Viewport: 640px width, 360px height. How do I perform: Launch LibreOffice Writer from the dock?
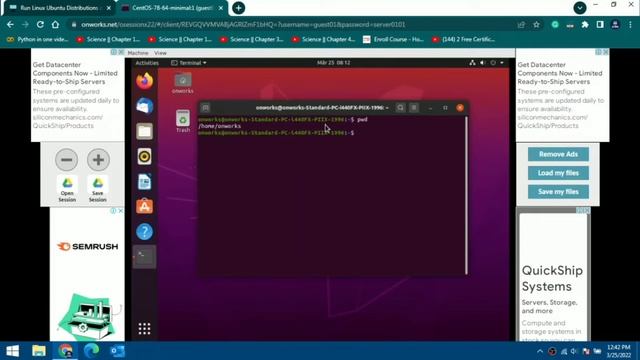coord(144,182)
